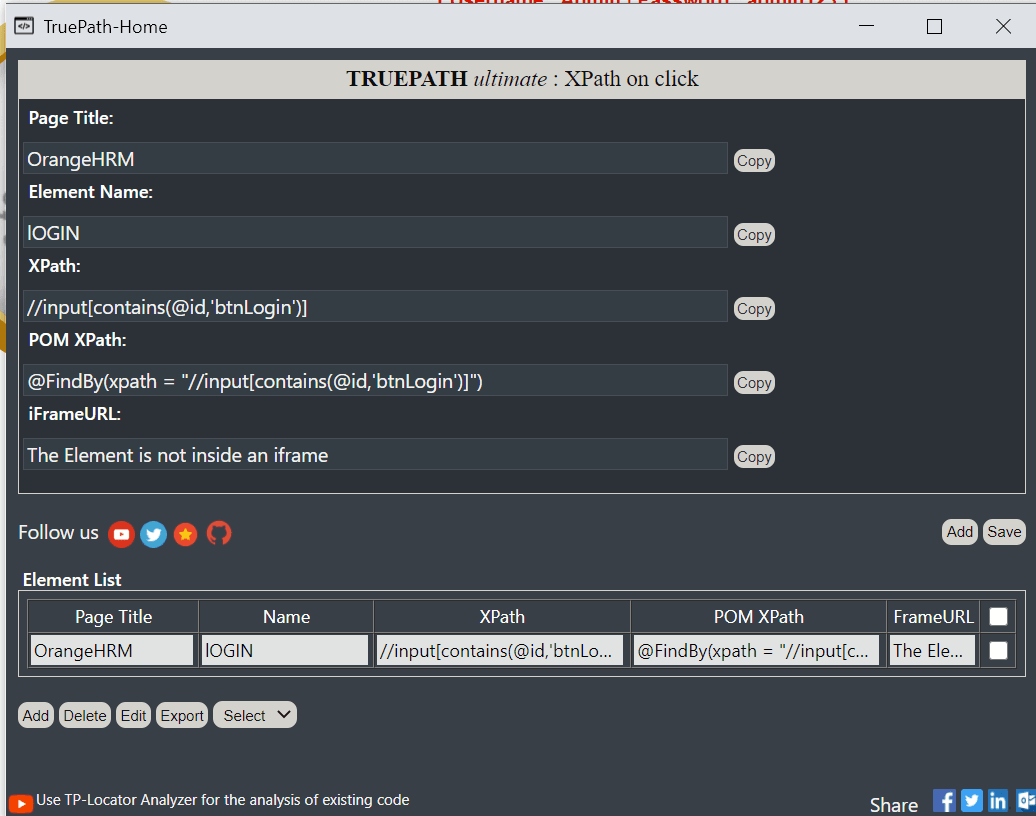1036x816 pixels.
Task: Maximize the TruePath-Home window
Action: [x=934, y=26]
